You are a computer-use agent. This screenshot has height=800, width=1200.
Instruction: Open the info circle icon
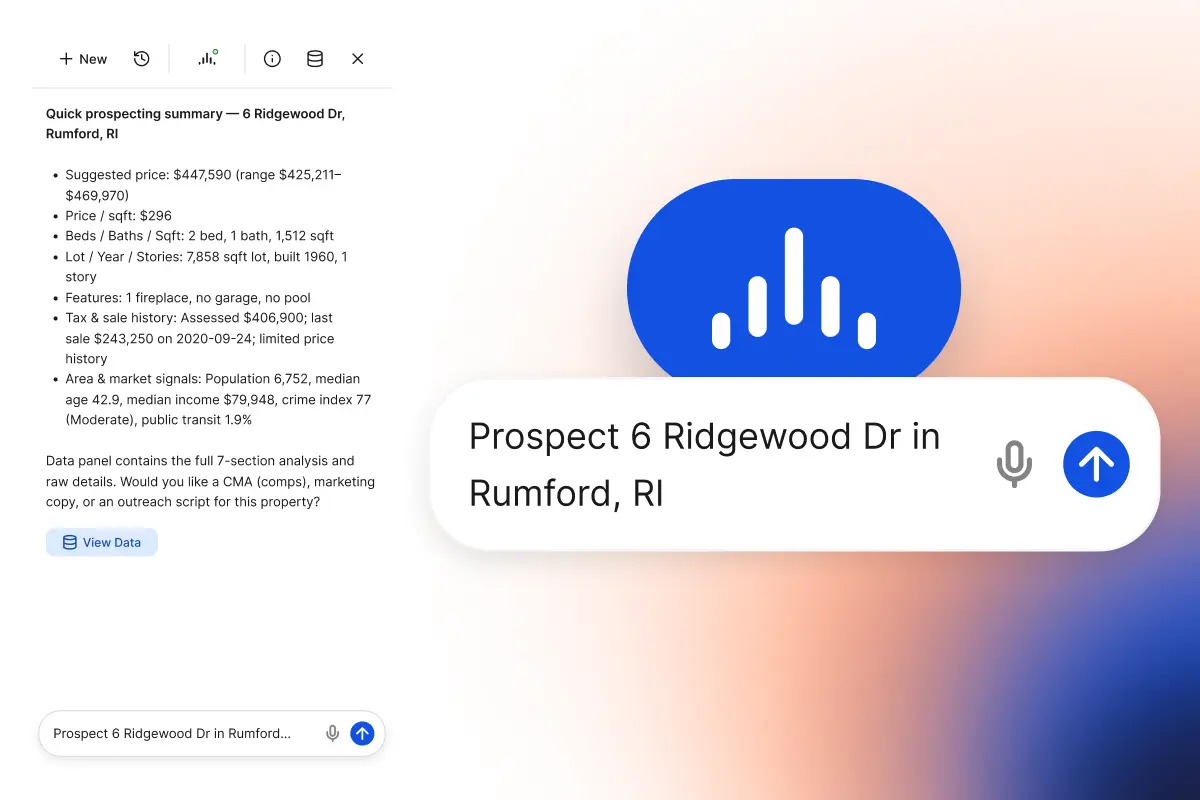click(x=272, y=59)
